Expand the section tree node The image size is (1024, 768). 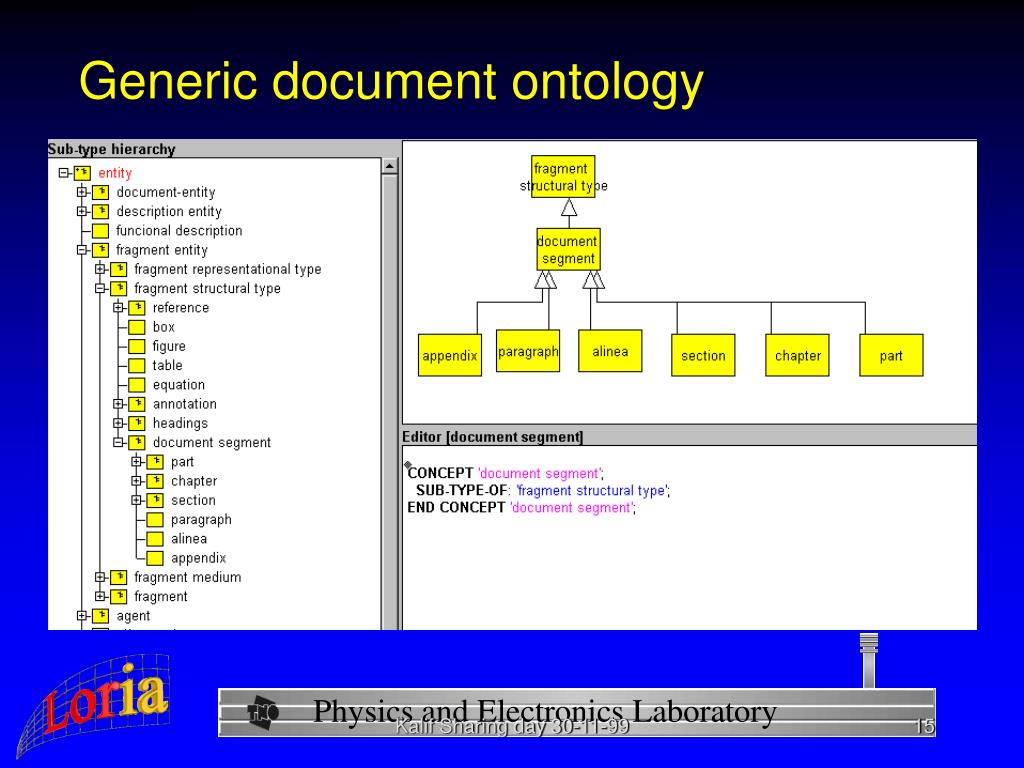click(136, 500)
